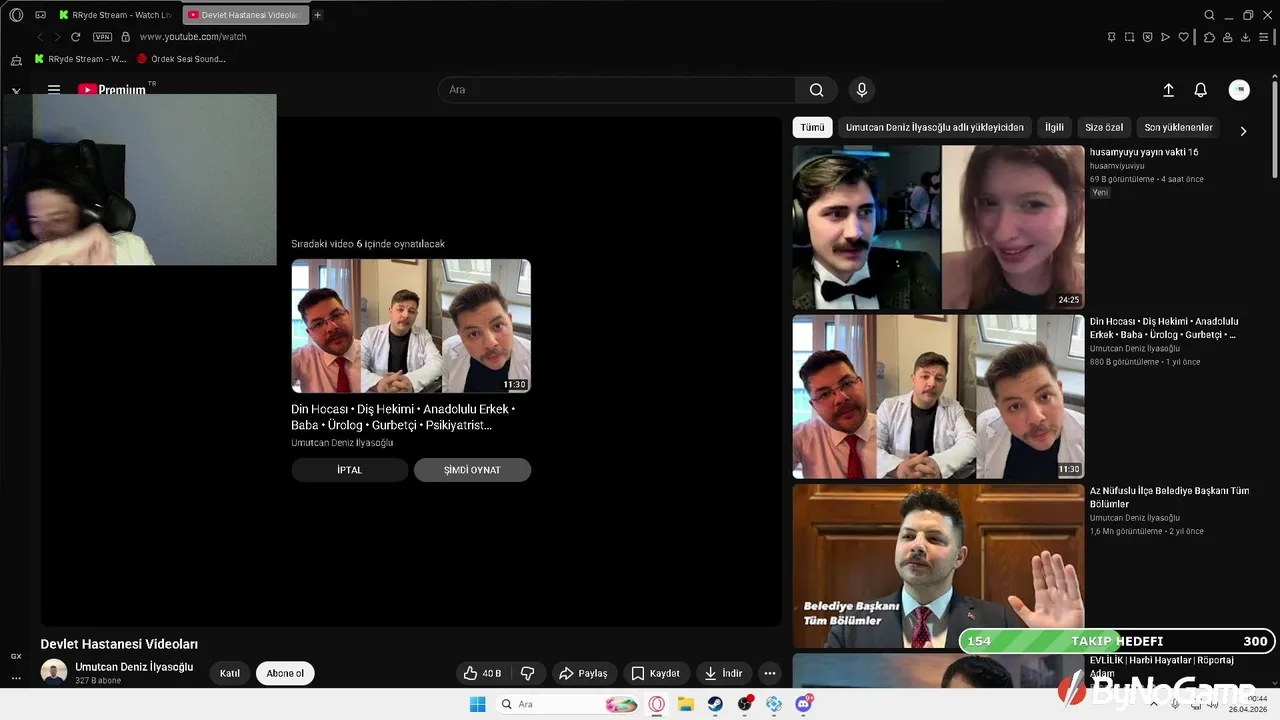Open the extensions cube icon
Viewport: 1280px width, 720px height.
point(1209,37)
